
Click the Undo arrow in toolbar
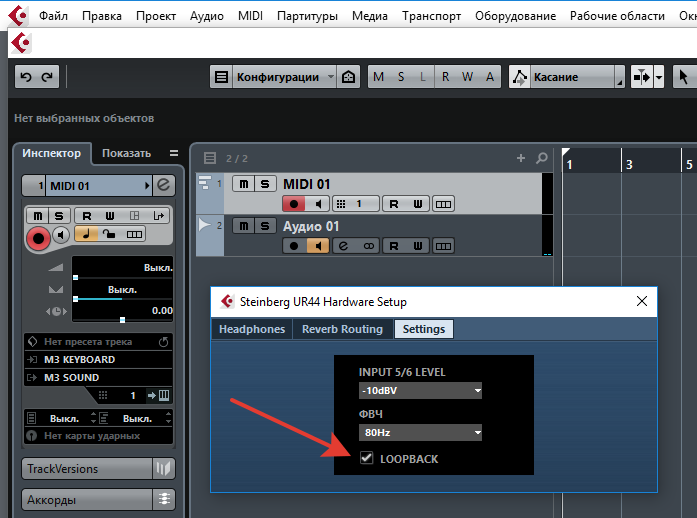tap(26, 77)
